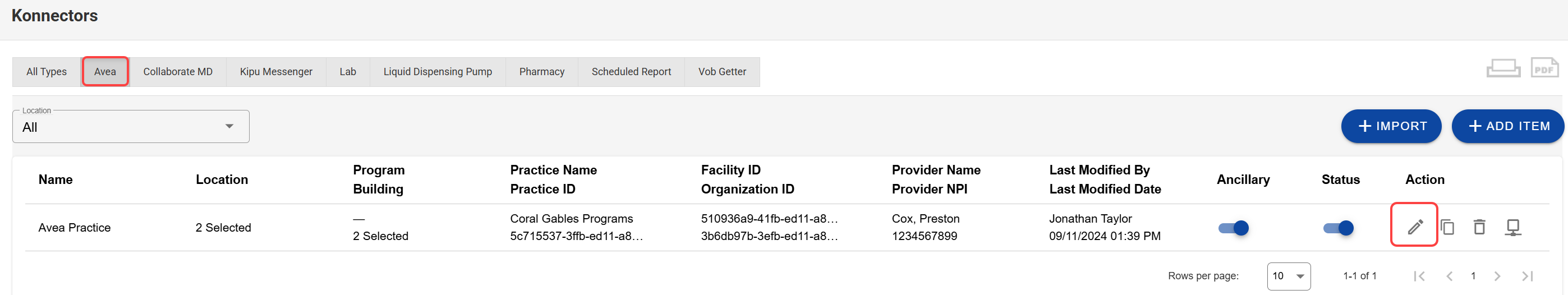Change the rows per page dropdown

point(1288,276)
